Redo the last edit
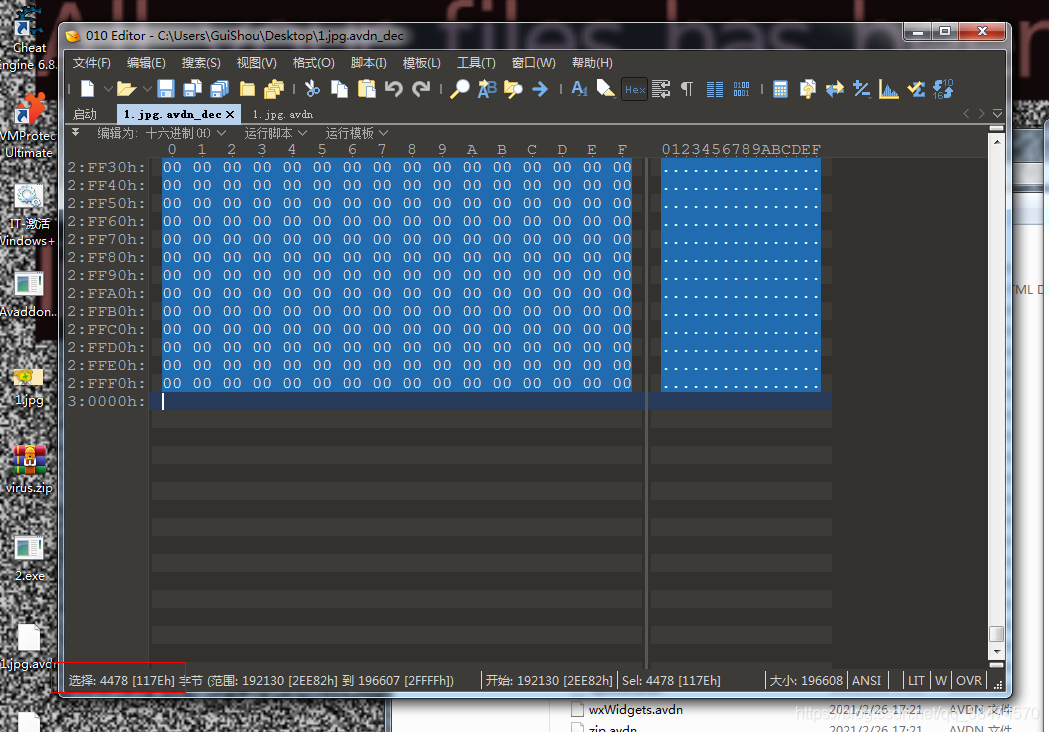1049x732 pixels. (x=421, y=88)
